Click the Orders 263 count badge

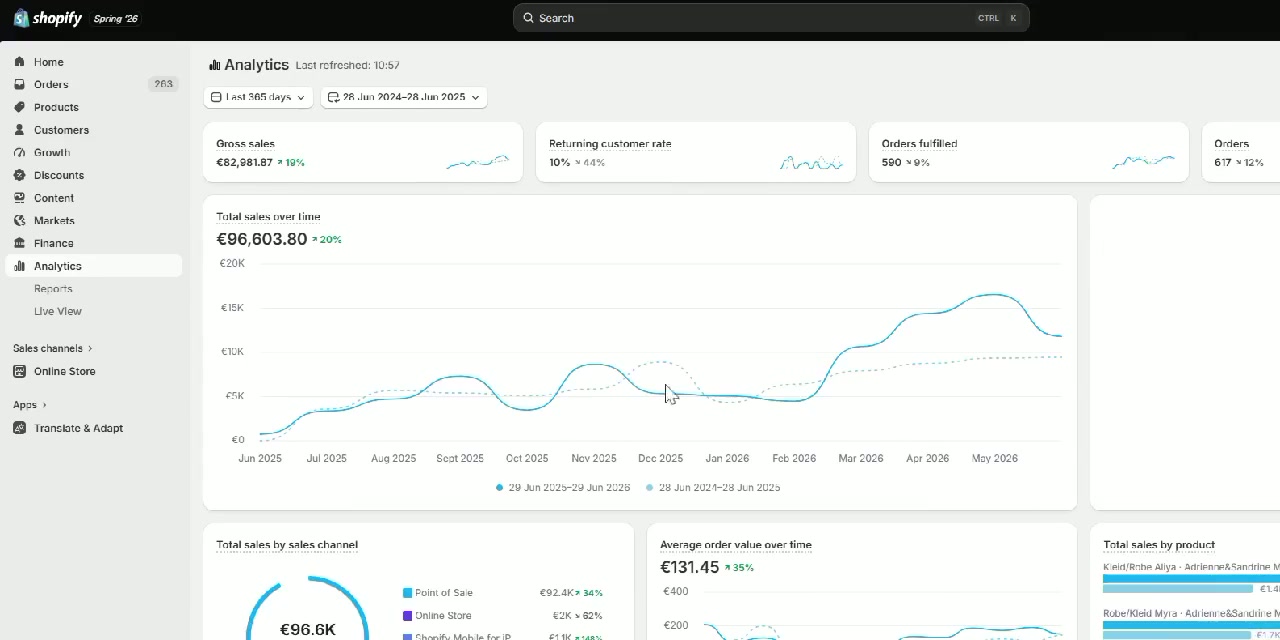163,85
